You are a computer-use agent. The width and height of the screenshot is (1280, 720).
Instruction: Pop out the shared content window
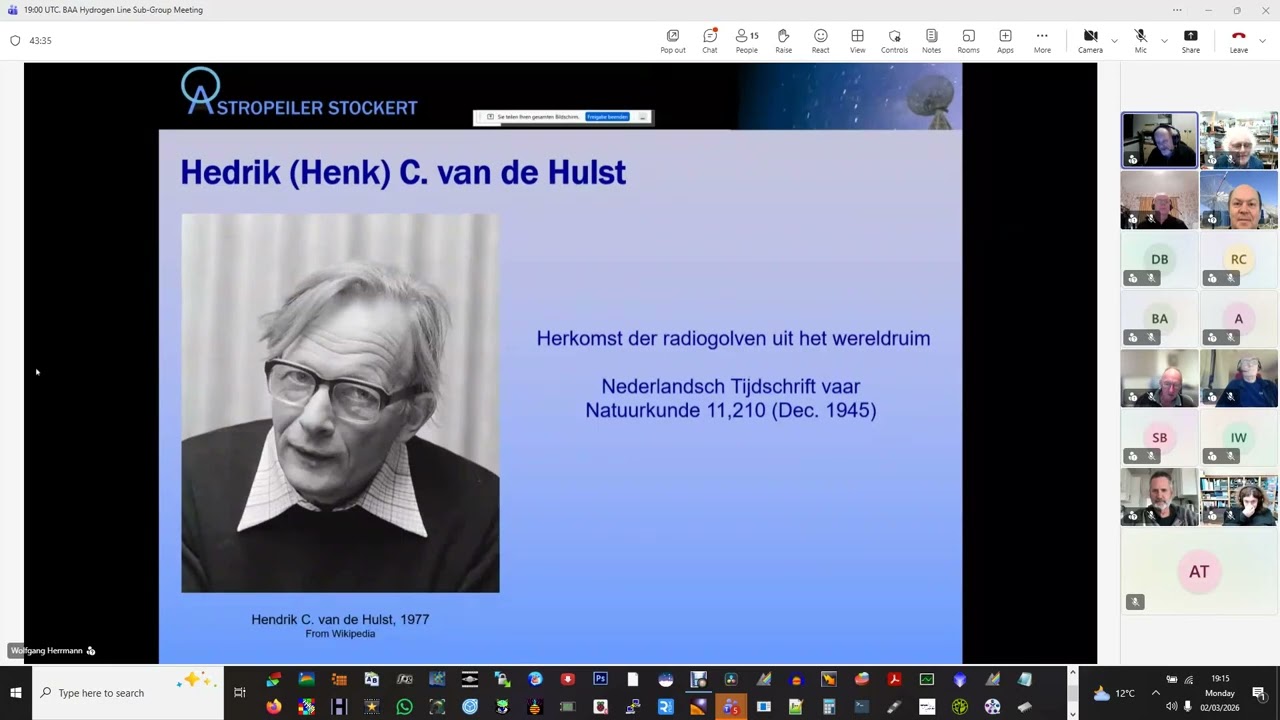click(x=673, y=40)
